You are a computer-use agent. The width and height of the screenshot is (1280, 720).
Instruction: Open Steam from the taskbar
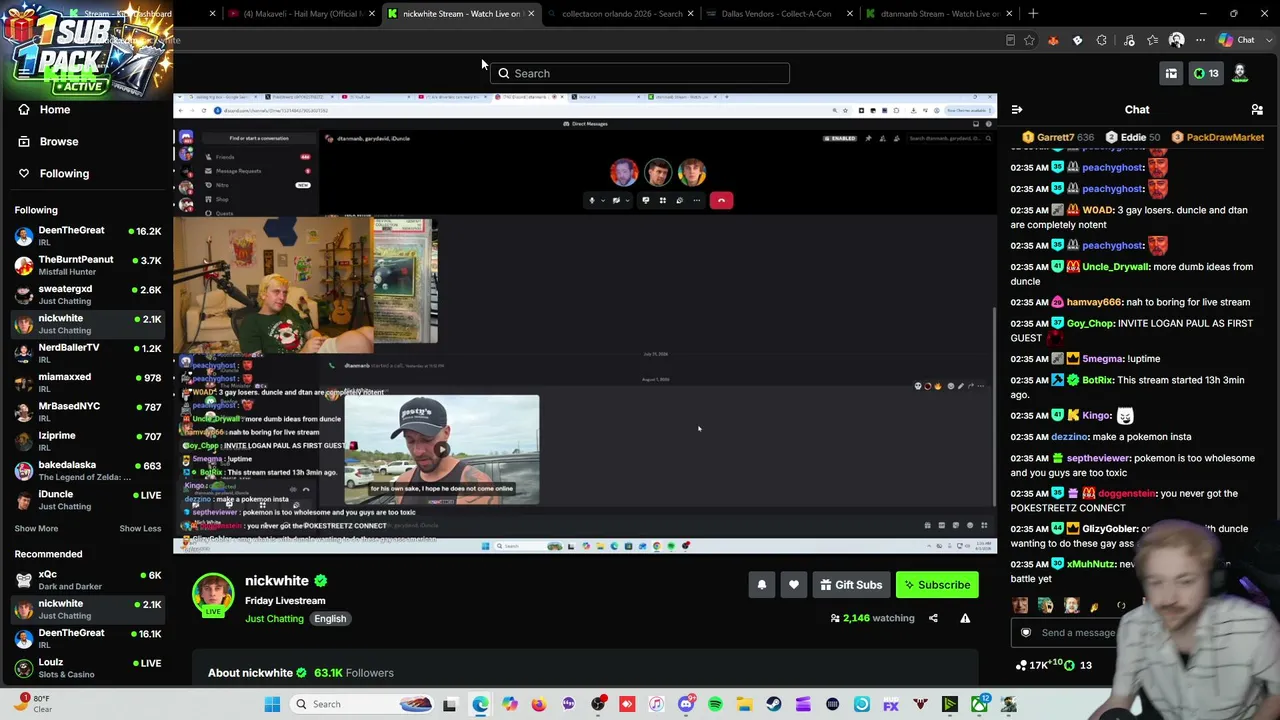[x=774, y=704]
